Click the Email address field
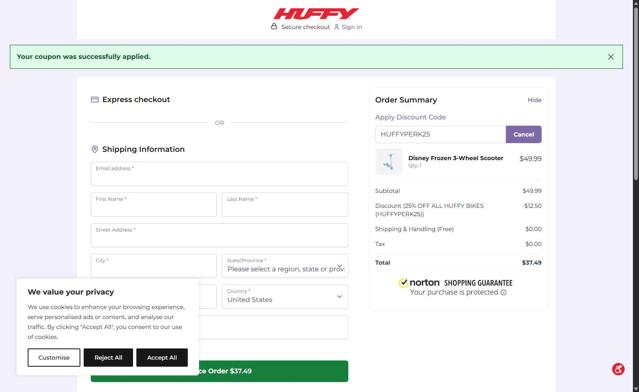Screen dimensions: 639x392 pos(219,174)
